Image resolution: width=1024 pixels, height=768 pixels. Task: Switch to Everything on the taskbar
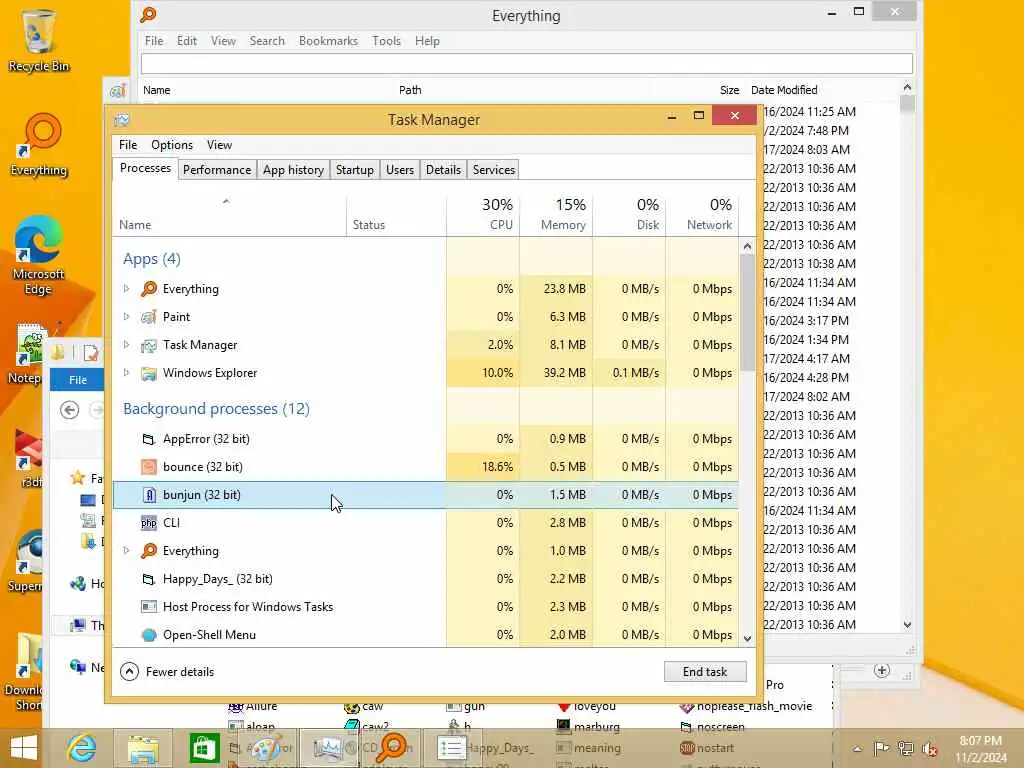pyautogui.click(x=392, y=748)
